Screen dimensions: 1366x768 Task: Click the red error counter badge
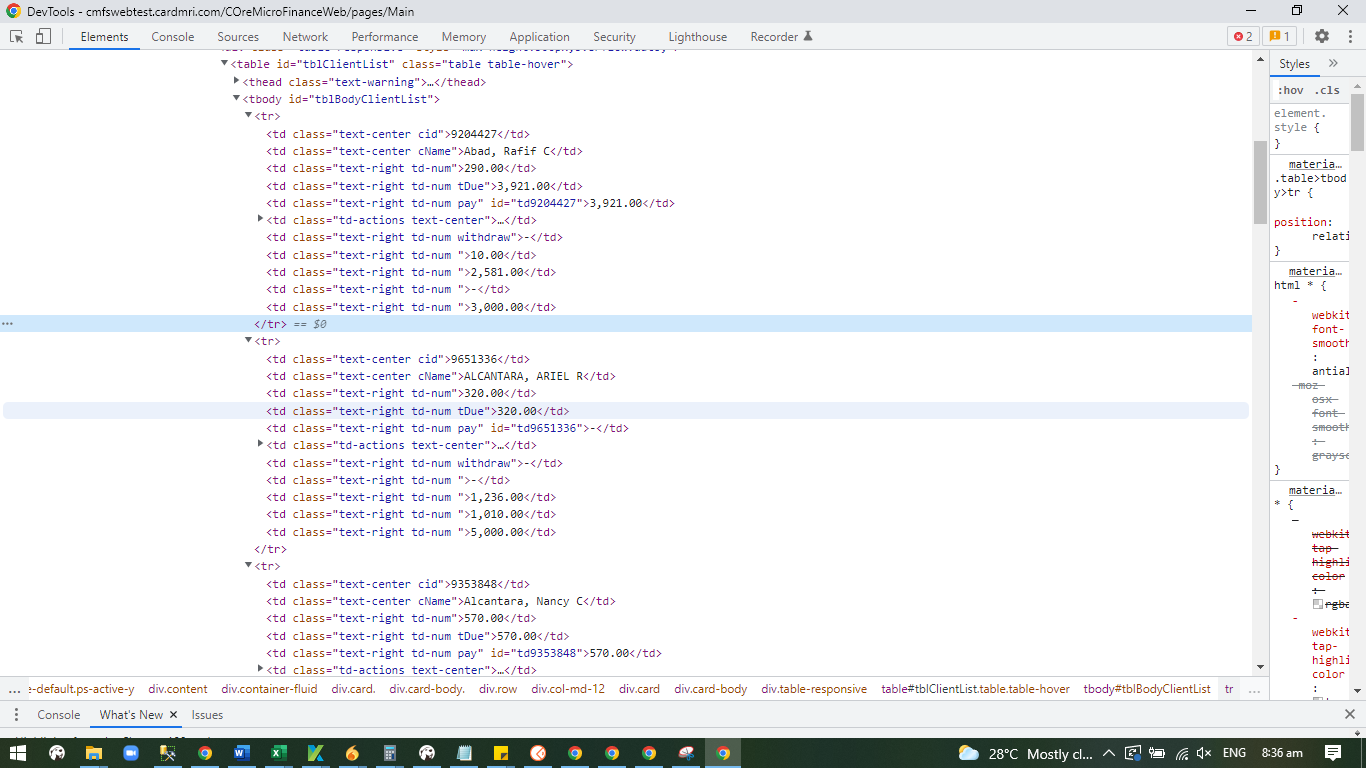(x=1245, y=36)
